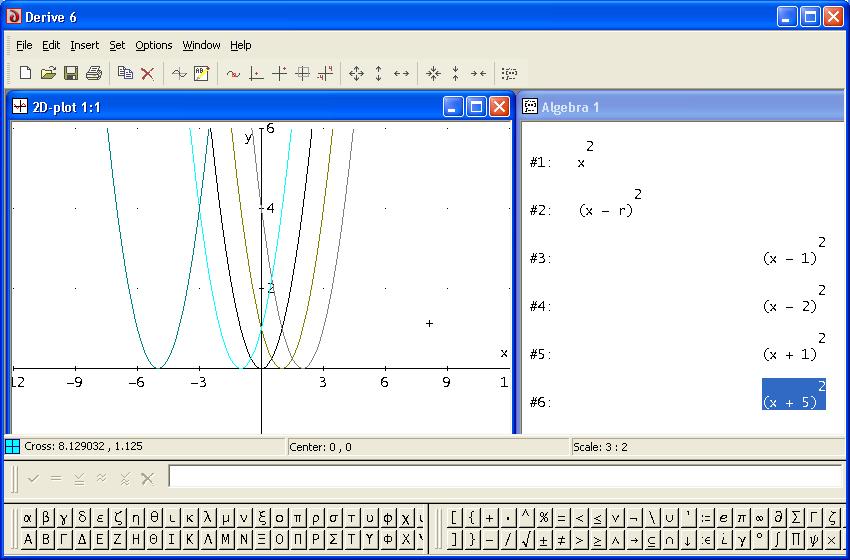Image resolution: width=850 pixels, height=560 pixels.
Task: Click the Zoom In both directions icon
Action: coord(433,73)
